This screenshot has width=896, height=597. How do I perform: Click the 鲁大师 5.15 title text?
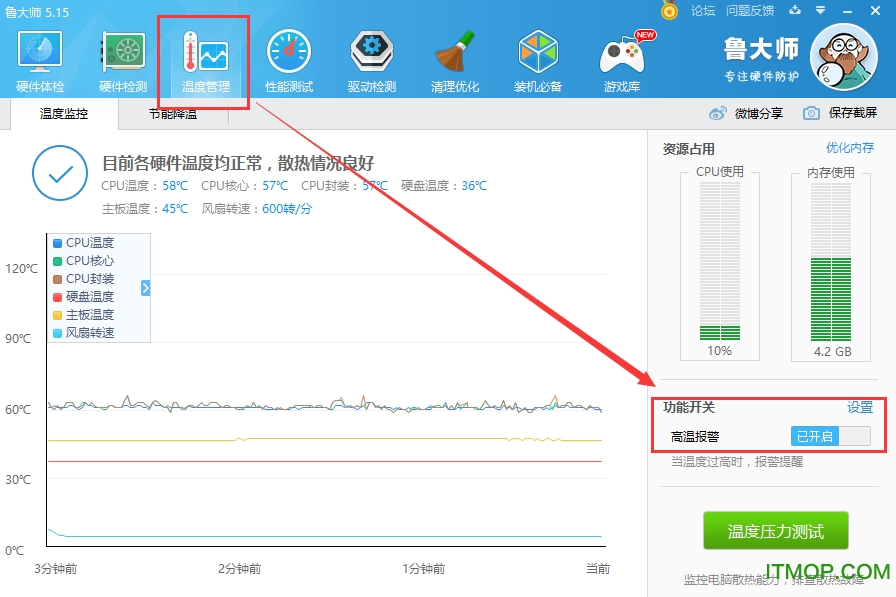(37, 12)
